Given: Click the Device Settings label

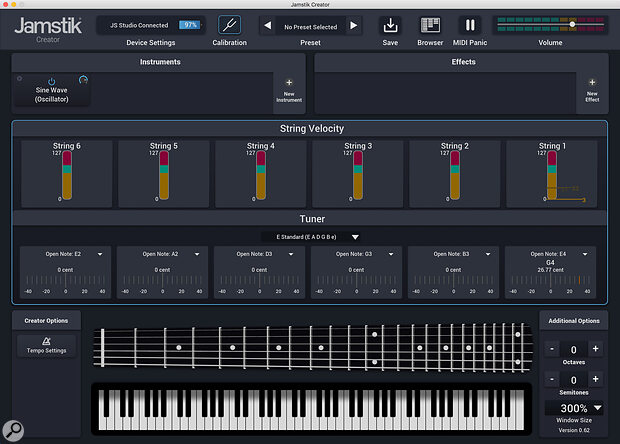Looking at the screenshot, I should (x=151, y=43).
